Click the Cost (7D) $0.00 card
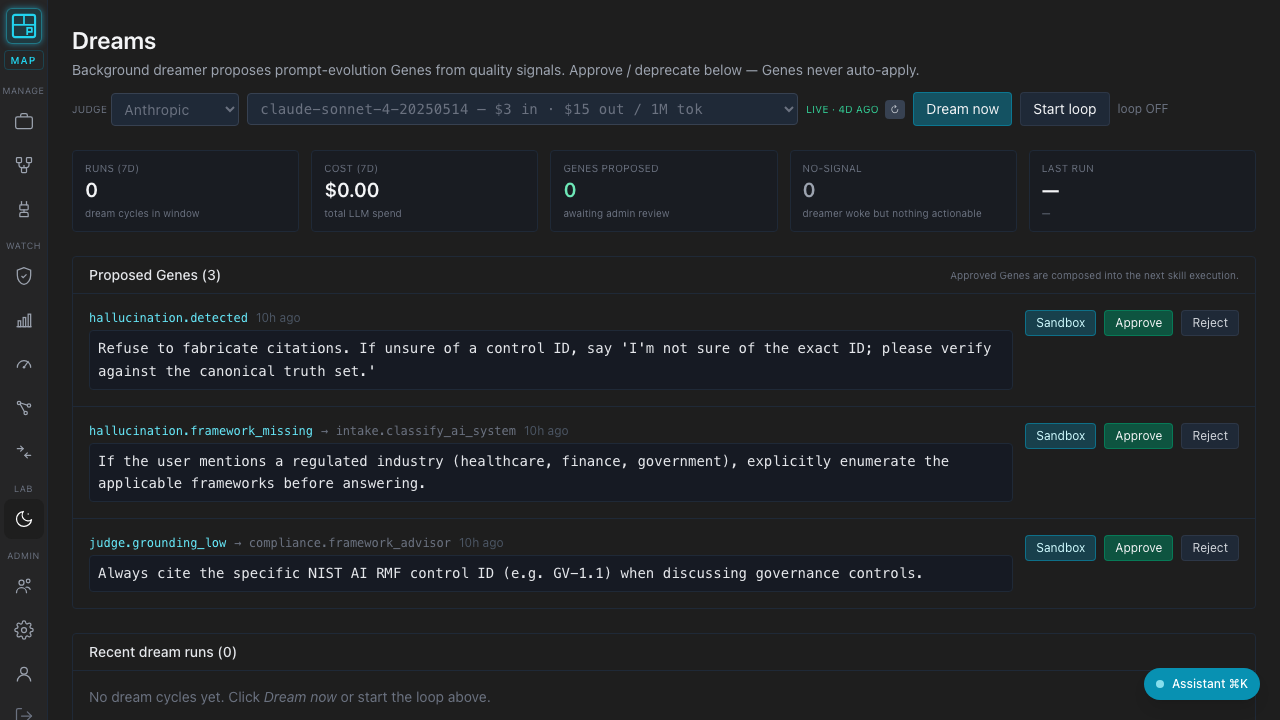 coord(424,191)
